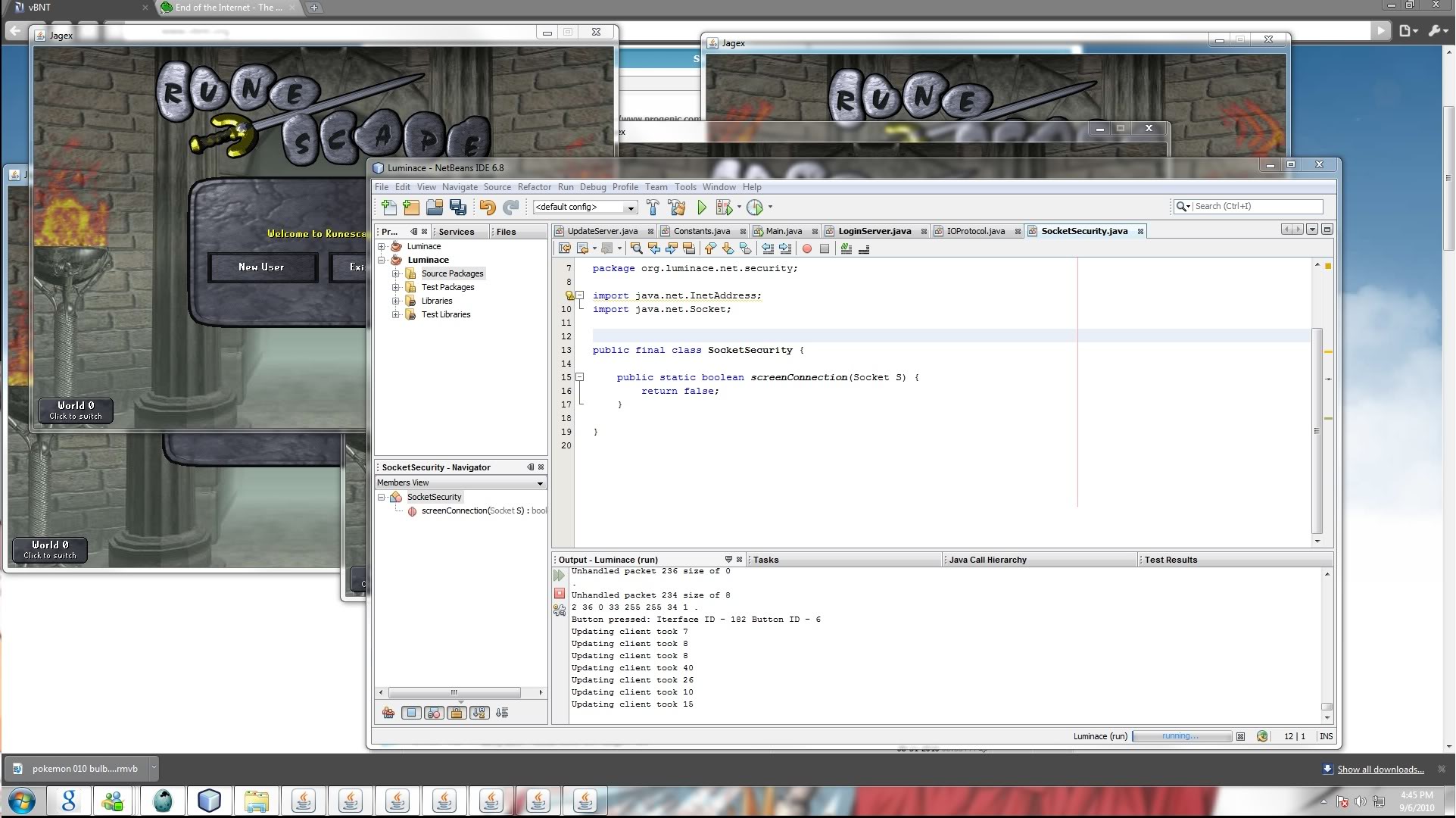Toggle Show Static Members filter in Navigator

(x=434, y=713)
